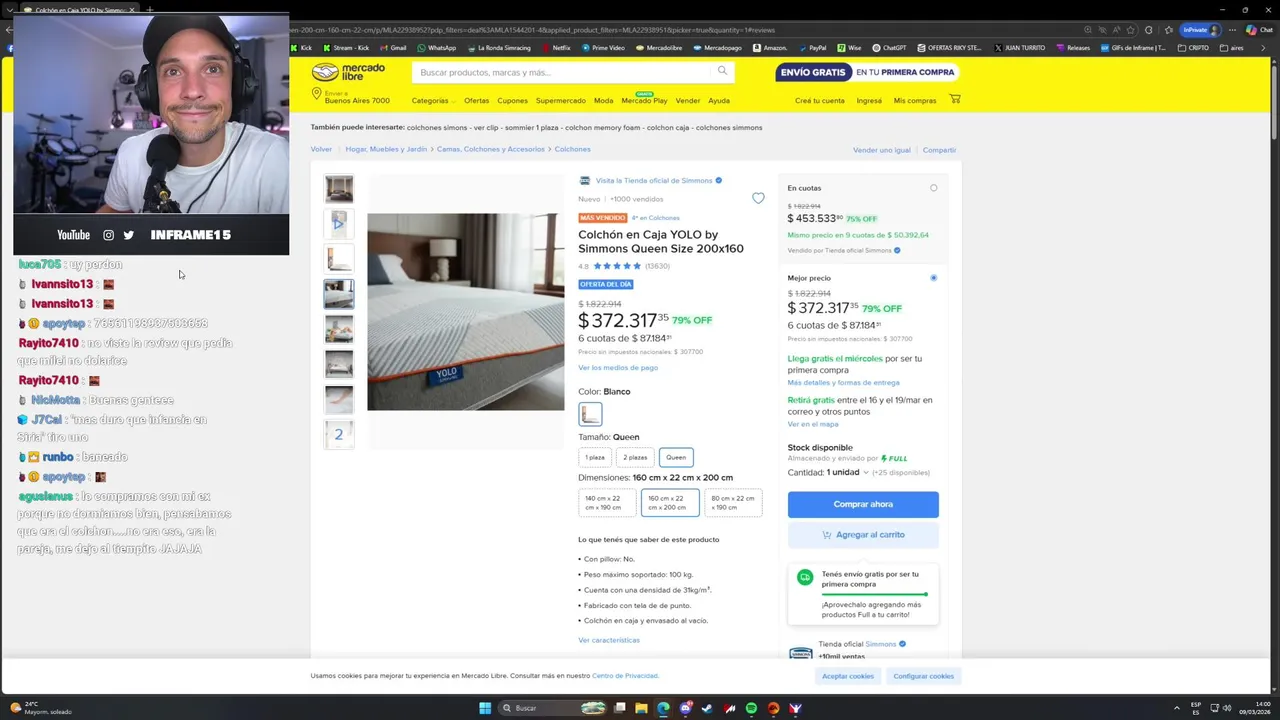
Task: Open Steam from the taskbar
Action: point(707,708)
